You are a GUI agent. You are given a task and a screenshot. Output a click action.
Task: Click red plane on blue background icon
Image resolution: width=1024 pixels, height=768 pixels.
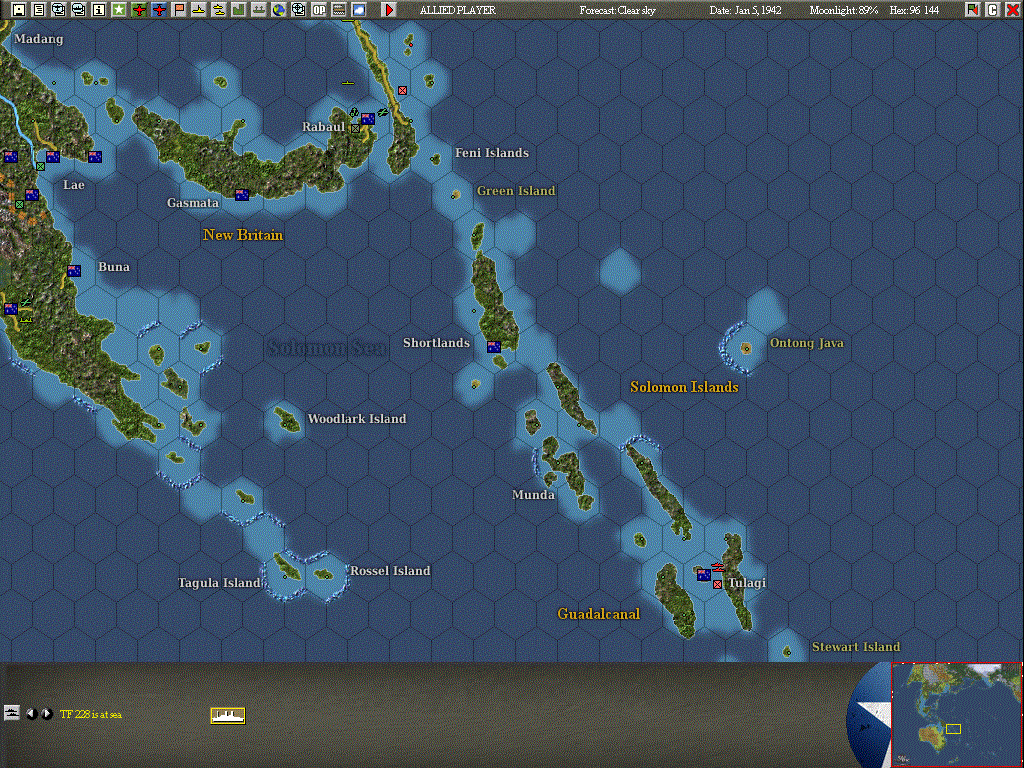tap(159, 9)
